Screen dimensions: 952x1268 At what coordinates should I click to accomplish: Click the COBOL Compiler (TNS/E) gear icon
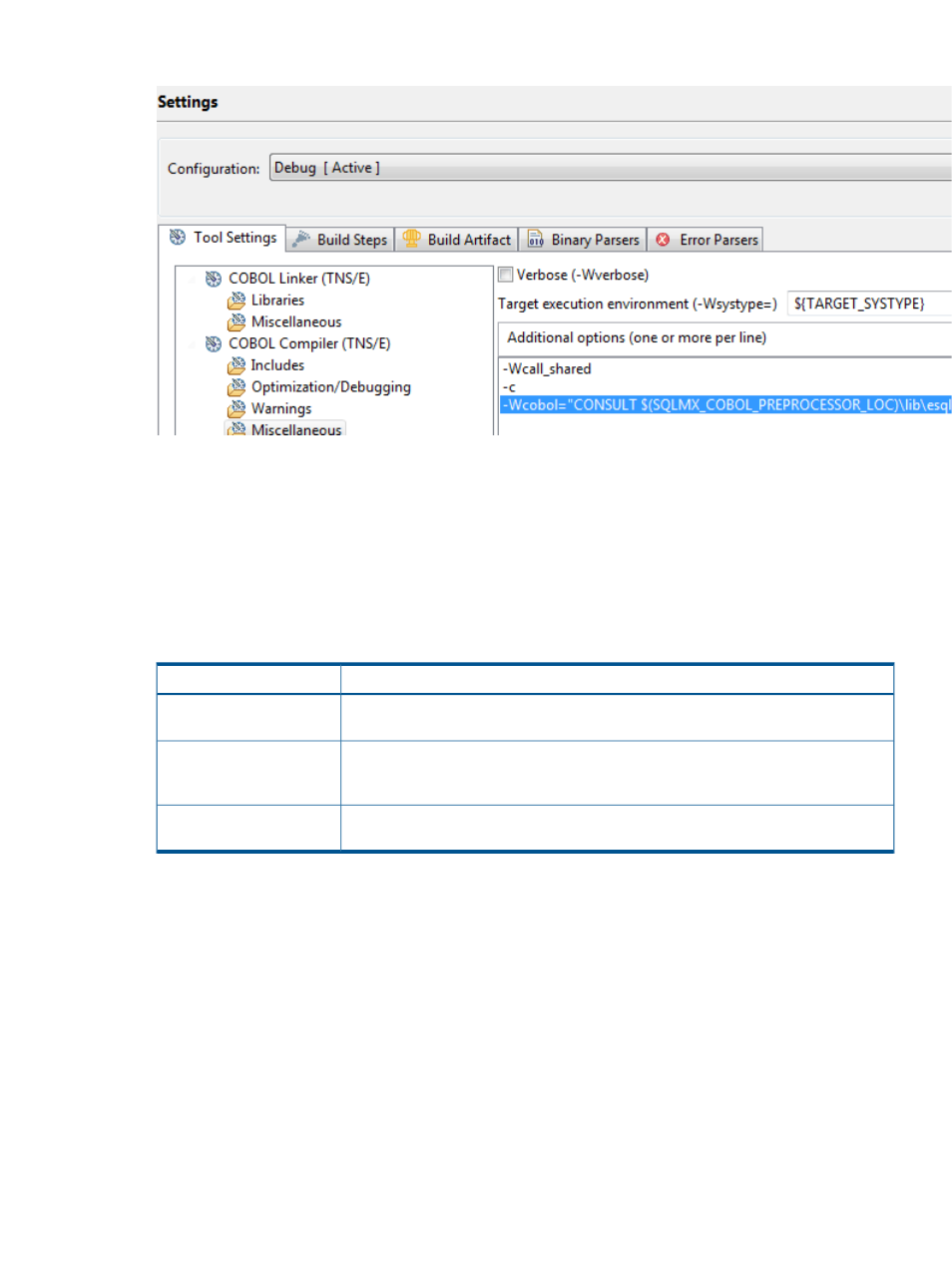click(214, 343)
